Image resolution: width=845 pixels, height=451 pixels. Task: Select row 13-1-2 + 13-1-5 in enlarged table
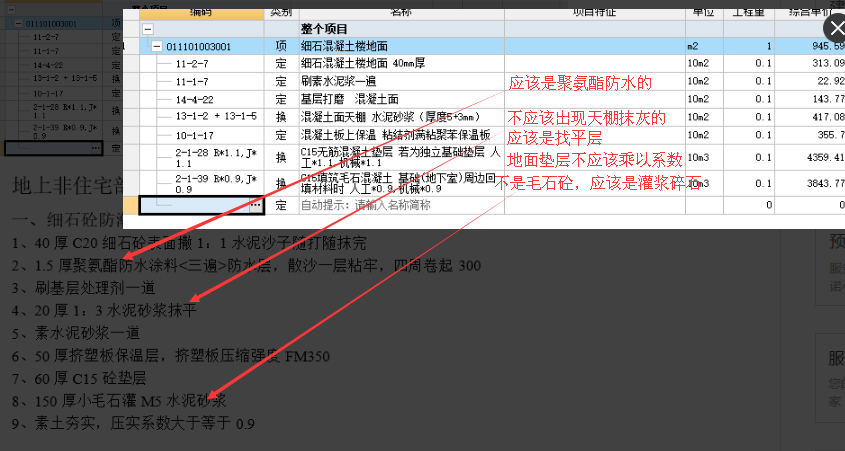coord(202,117)
